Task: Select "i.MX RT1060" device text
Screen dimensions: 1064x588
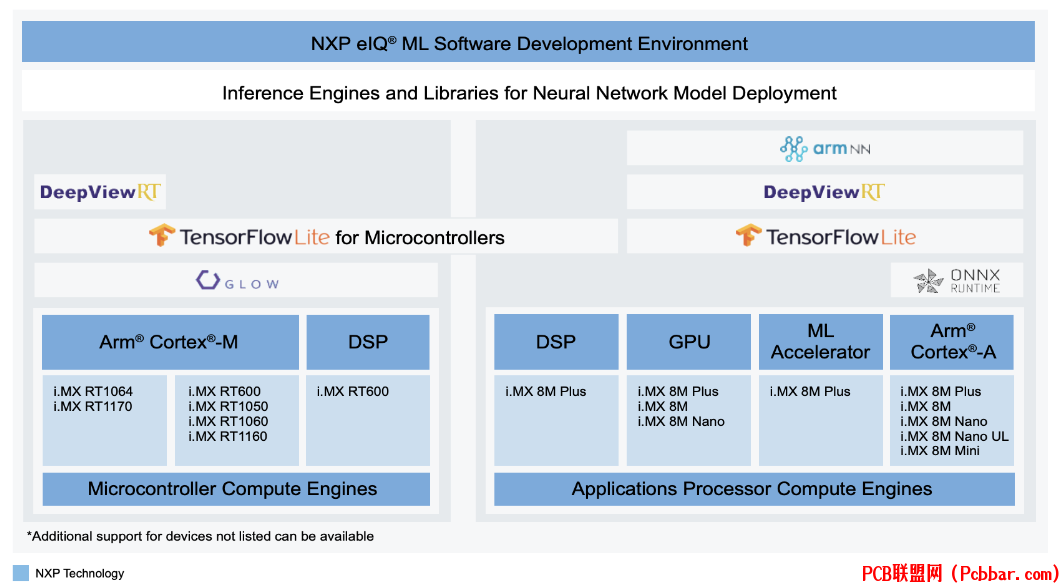Action: (228, 421)
